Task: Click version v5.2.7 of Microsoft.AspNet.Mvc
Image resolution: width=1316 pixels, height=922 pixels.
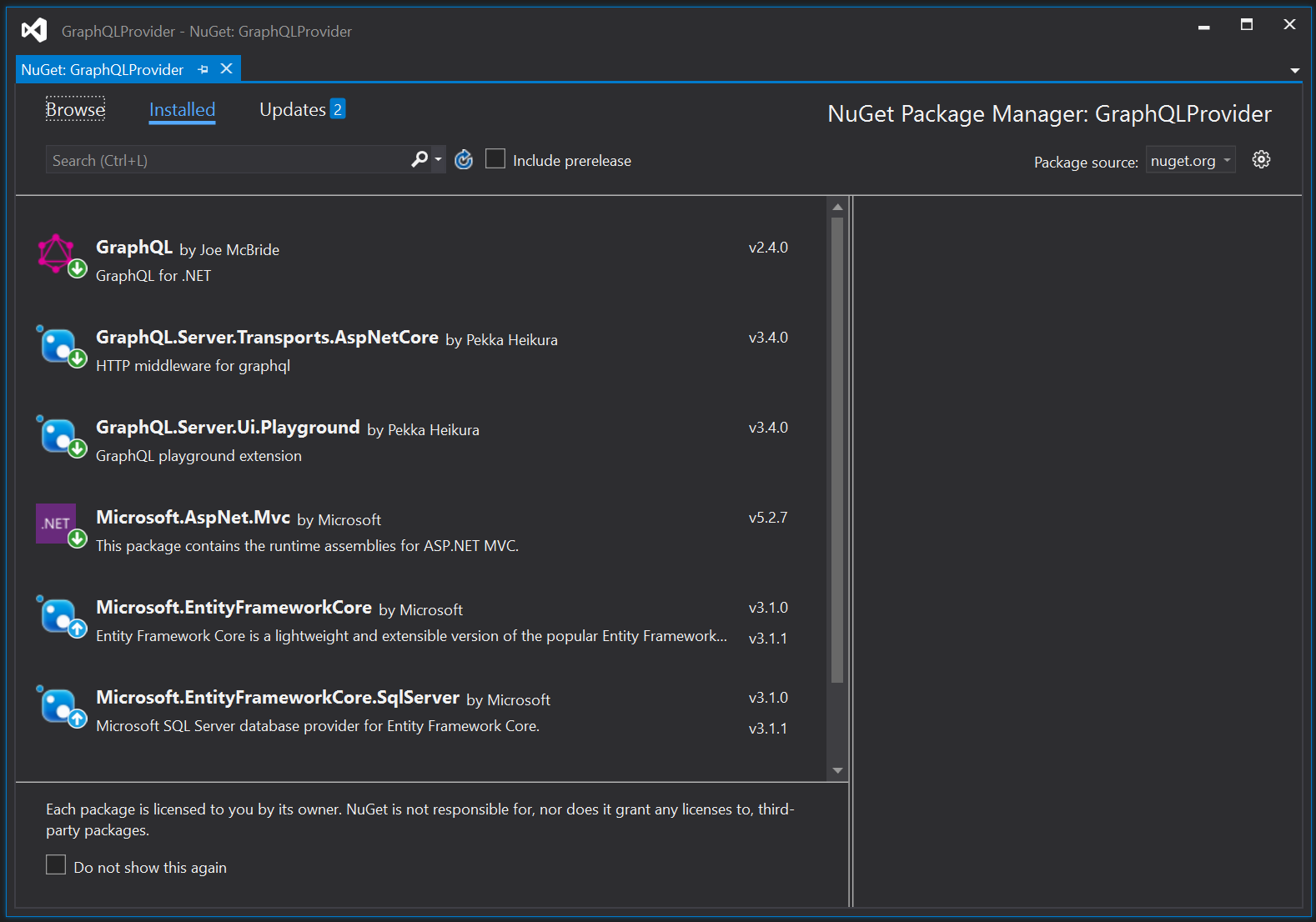Action: (x=768, y=518)
